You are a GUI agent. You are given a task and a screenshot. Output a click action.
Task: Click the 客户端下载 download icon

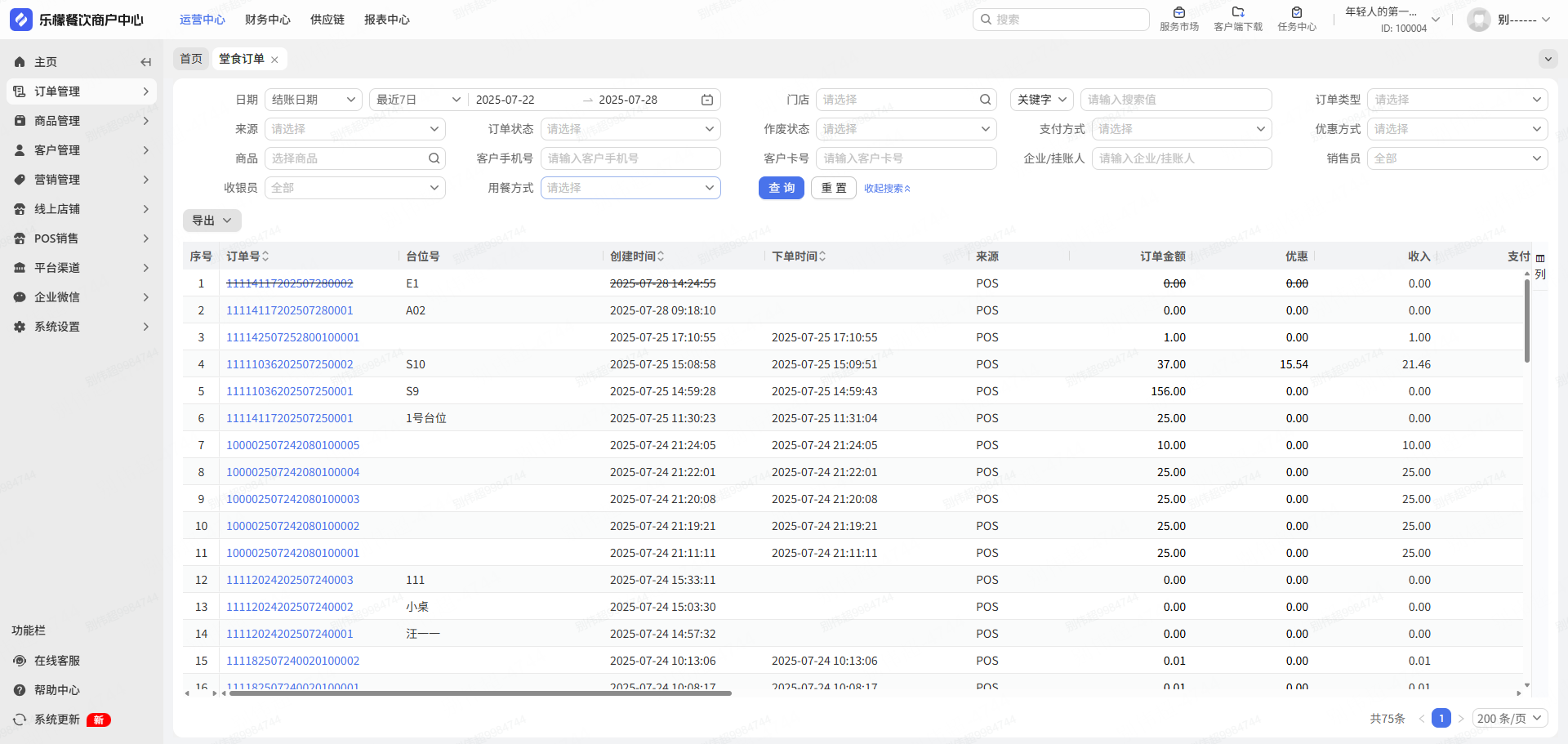[1237, 13]
